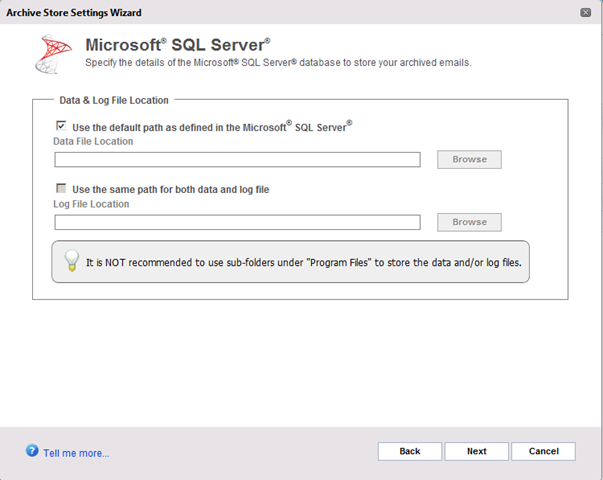
Task: Go to the previous step with Back
Action: point(410,451)
